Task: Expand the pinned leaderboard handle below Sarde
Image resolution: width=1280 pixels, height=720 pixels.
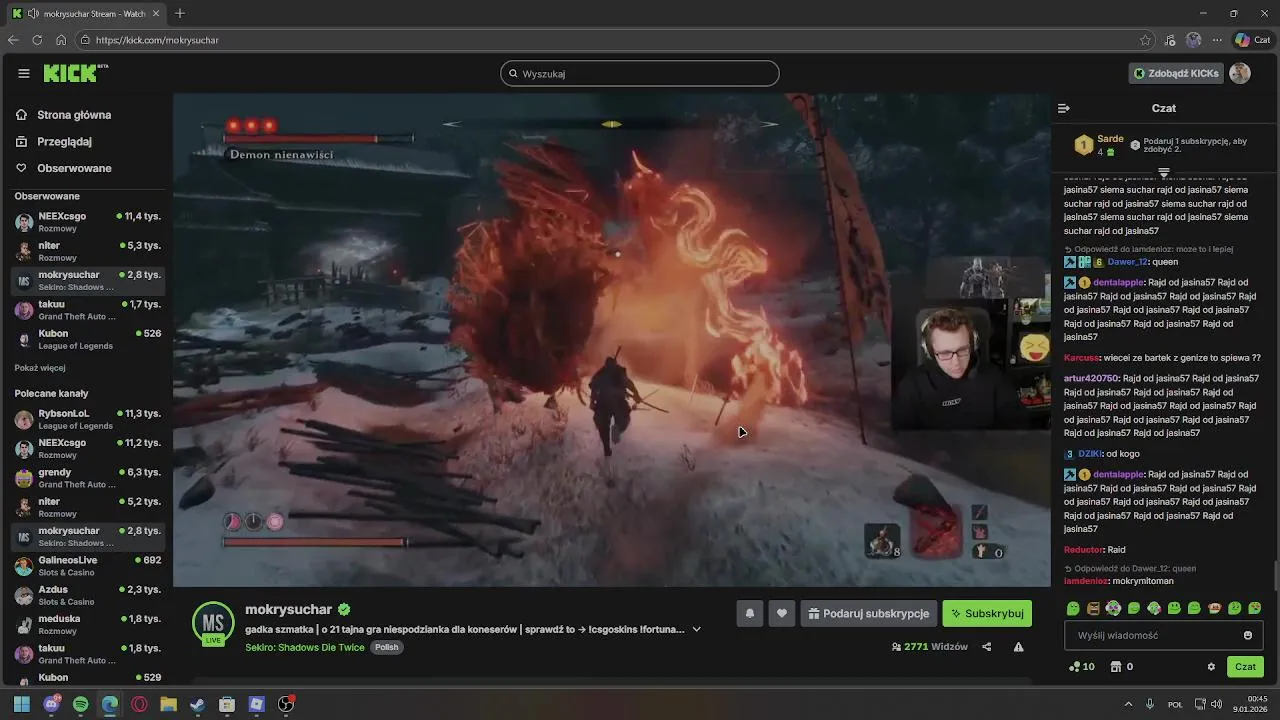Action: pos(1163,173)
